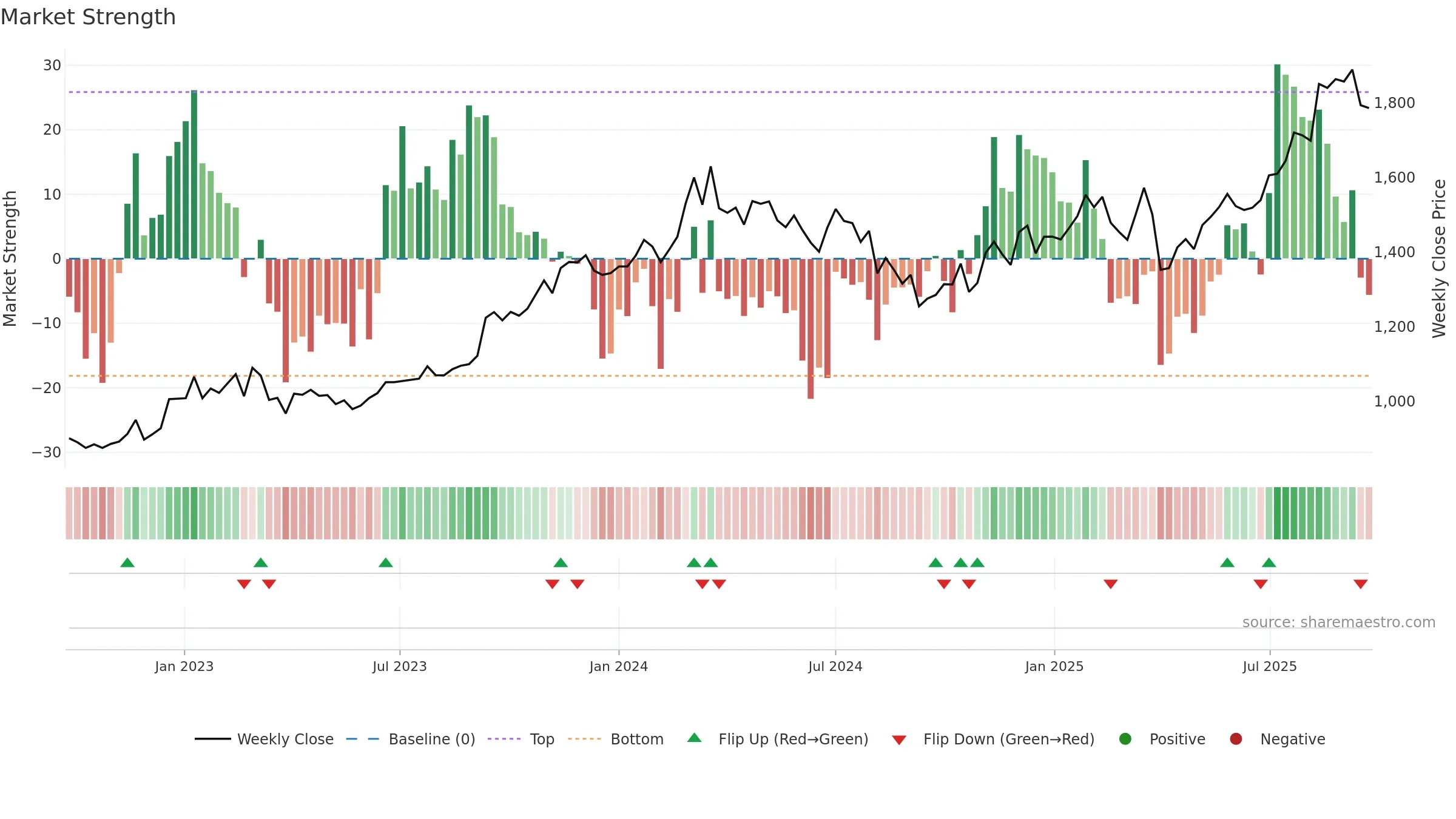Select the green flip-up marker just before Jul 2023
This screenshot has height=819, width=1456.
coord(386,562)
